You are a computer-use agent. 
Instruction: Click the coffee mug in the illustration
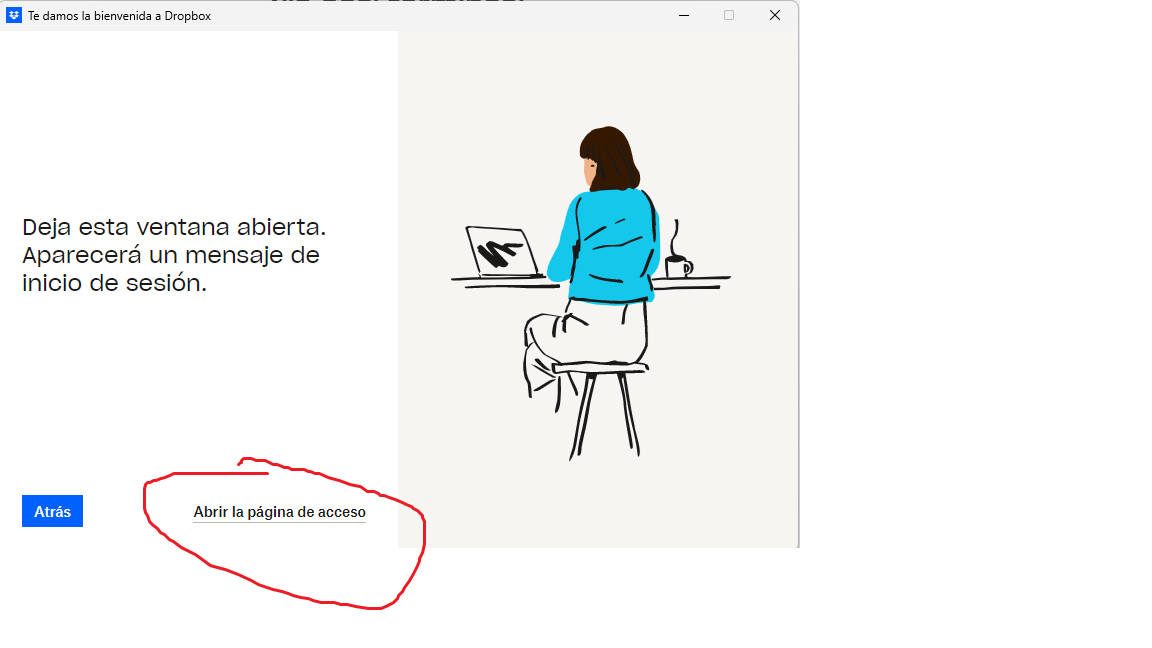point(677,267)
